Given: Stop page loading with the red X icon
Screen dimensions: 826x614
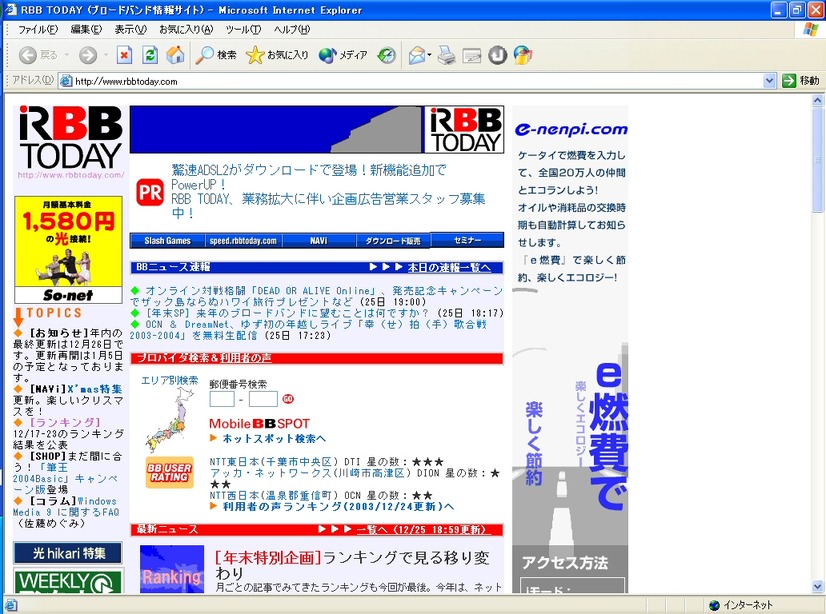Looking at the screenshot, I should (124, 55).
